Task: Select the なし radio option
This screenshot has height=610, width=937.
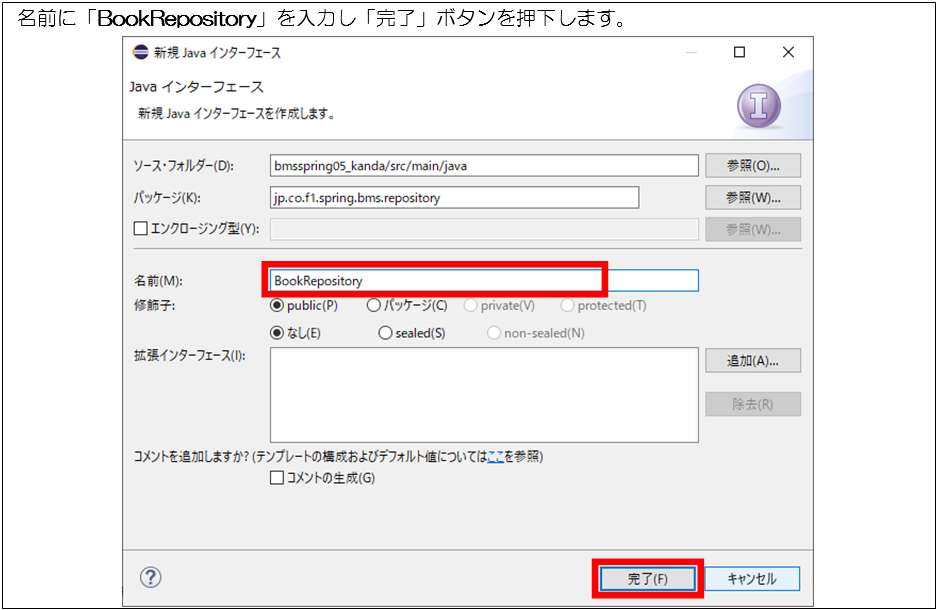Action: pos(277,333)
